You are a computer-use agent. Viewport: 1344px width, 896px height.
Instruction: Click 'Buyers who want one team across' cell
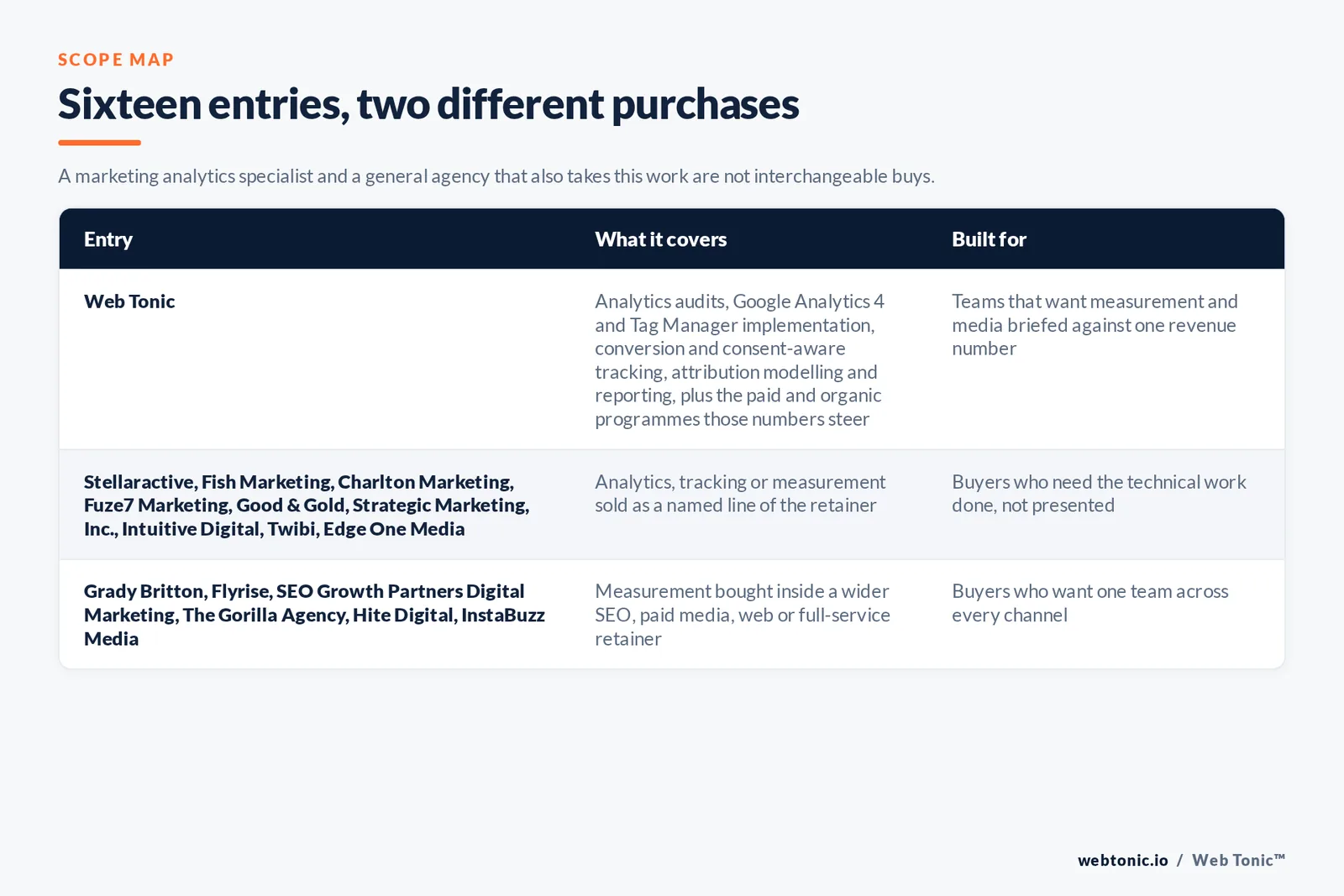tap(1090, 603)
